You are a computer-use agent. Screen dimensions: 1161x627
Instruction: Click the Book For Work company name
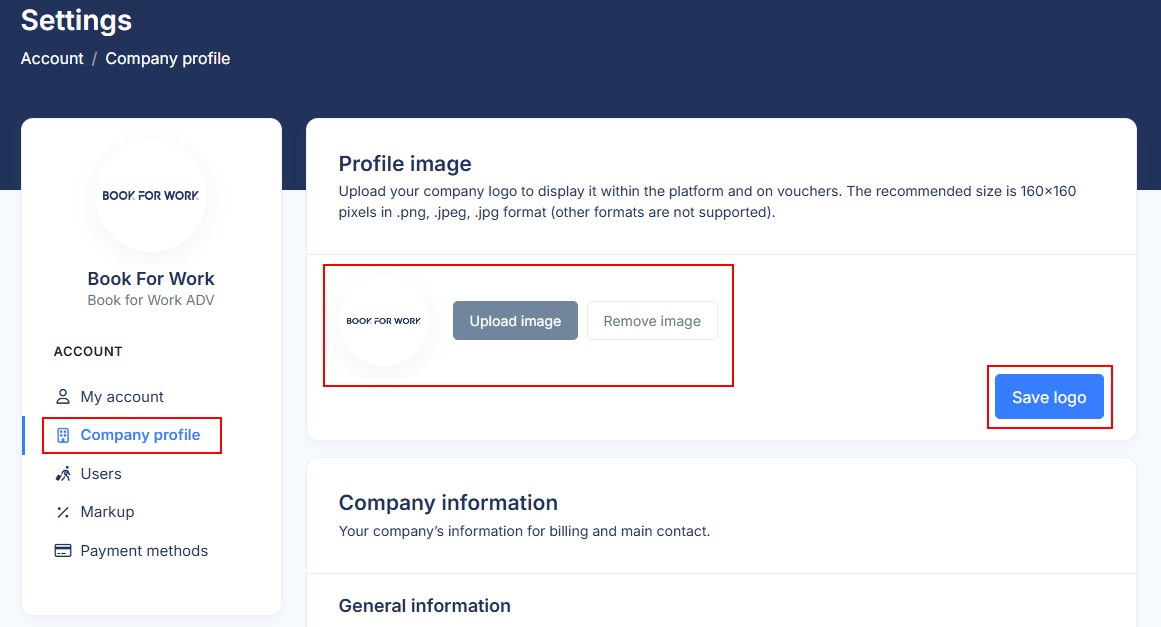pyautogui.click(x=151, y=279)
